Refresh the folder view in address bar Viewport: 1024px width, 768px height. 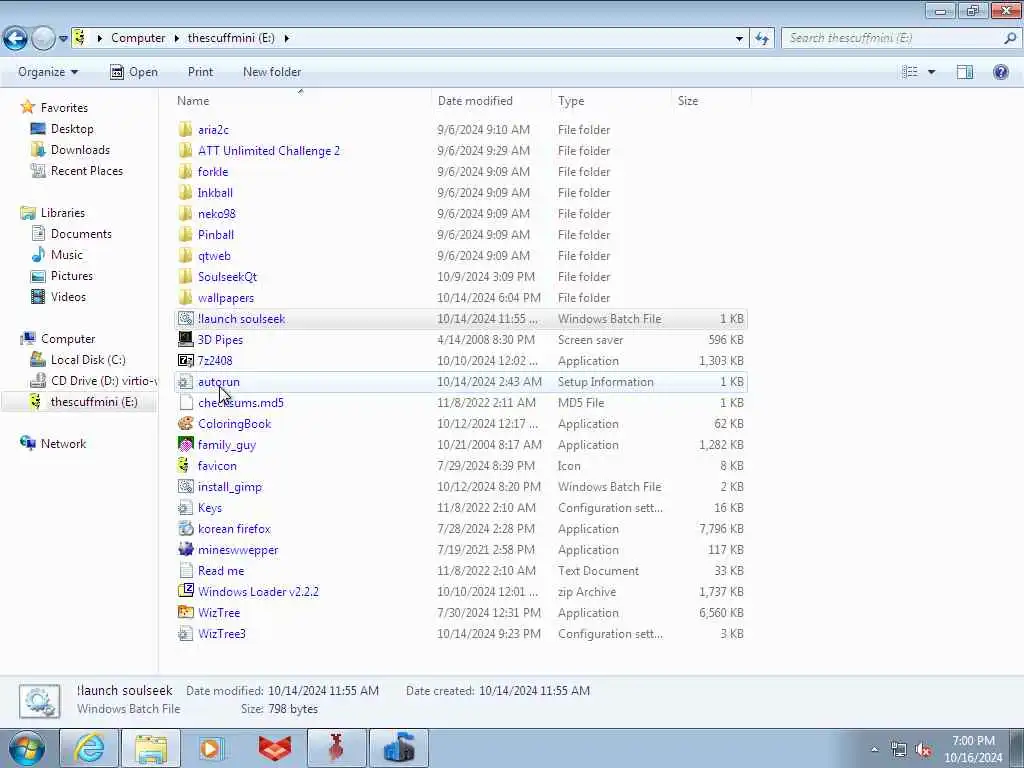point(761,39)
